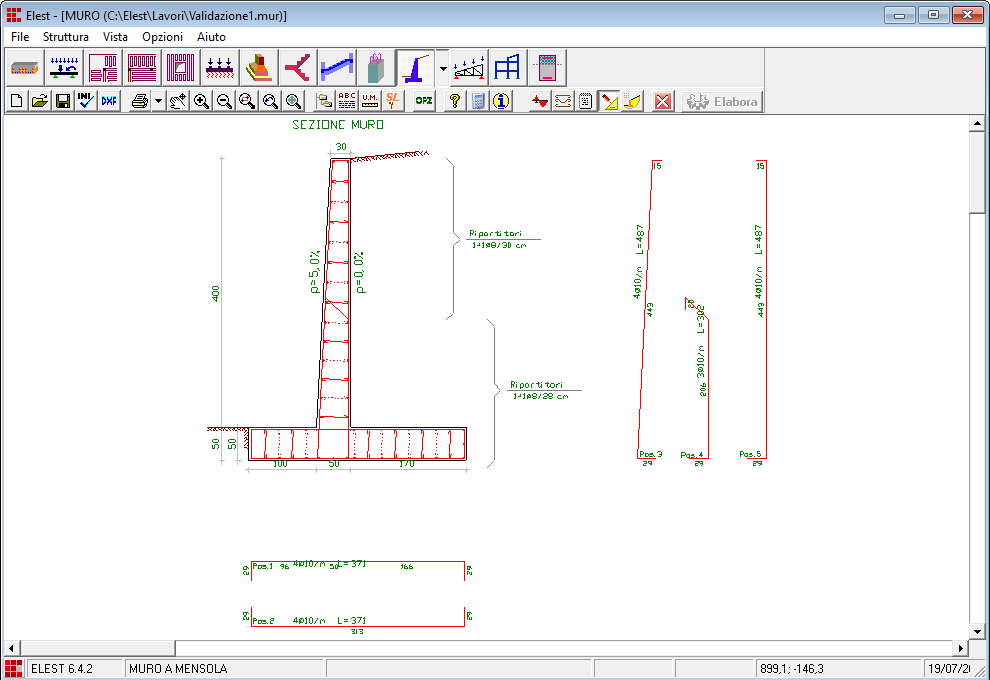990x680 pixels.
Task: Click the blue information icon
Action: coord(501,101)
